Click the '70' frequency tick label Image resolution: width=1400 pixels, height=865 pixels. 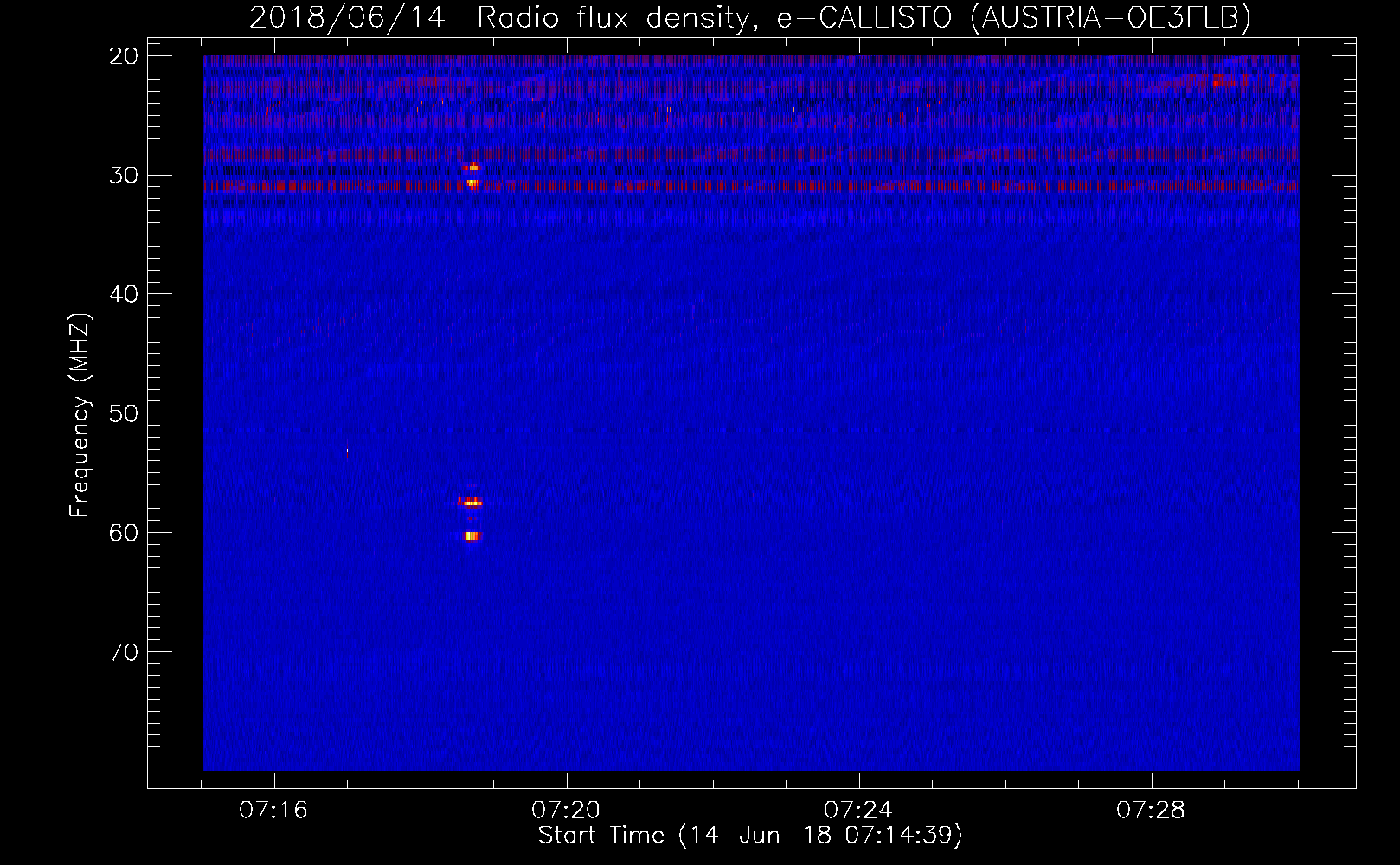125,651
